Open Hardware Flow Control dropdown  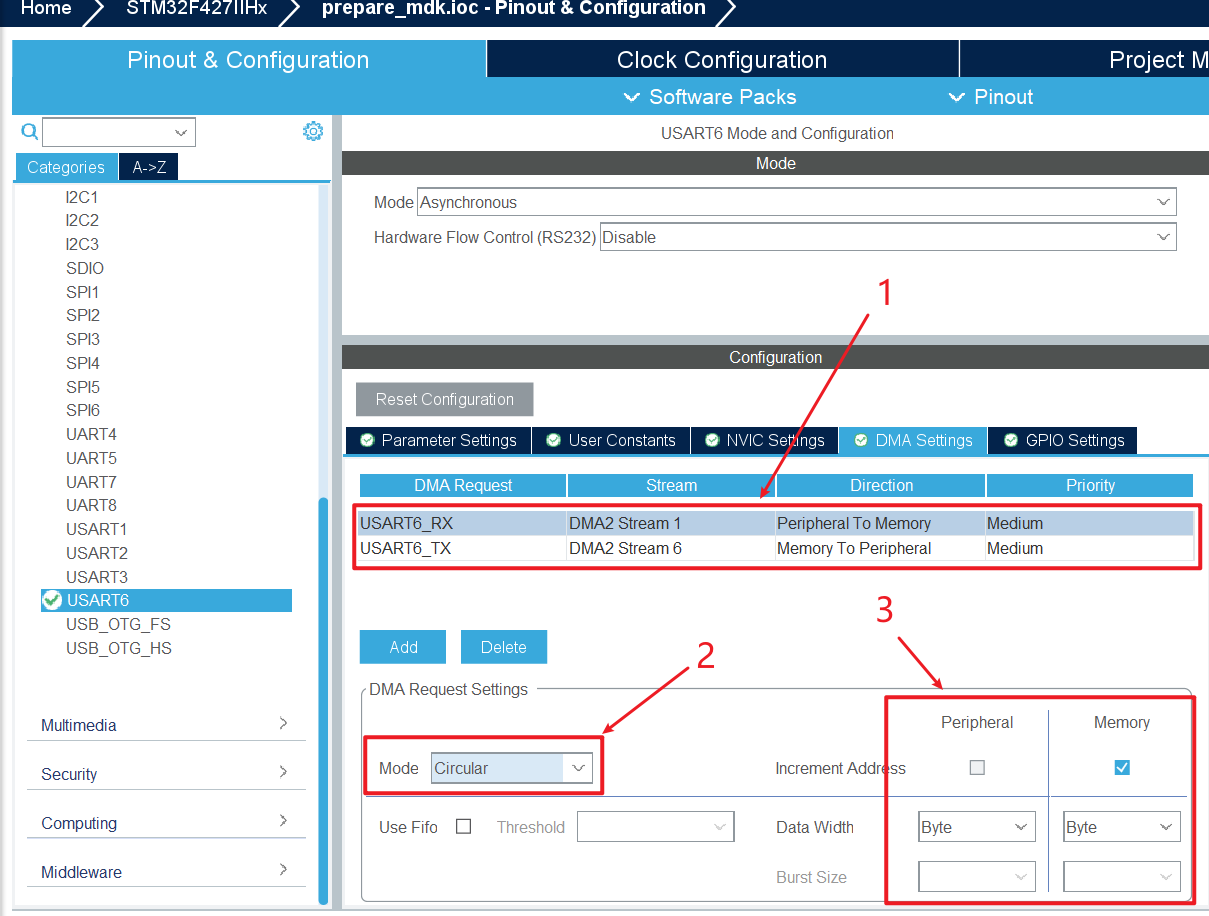[888, 237]
